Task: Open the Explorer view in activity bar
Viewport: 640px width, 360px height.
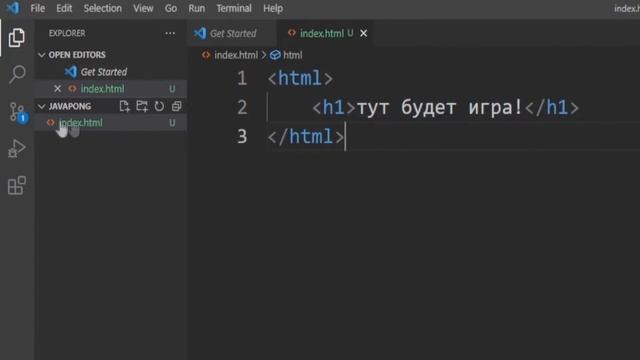Action: pyautogui.click(x=17, y=38)
